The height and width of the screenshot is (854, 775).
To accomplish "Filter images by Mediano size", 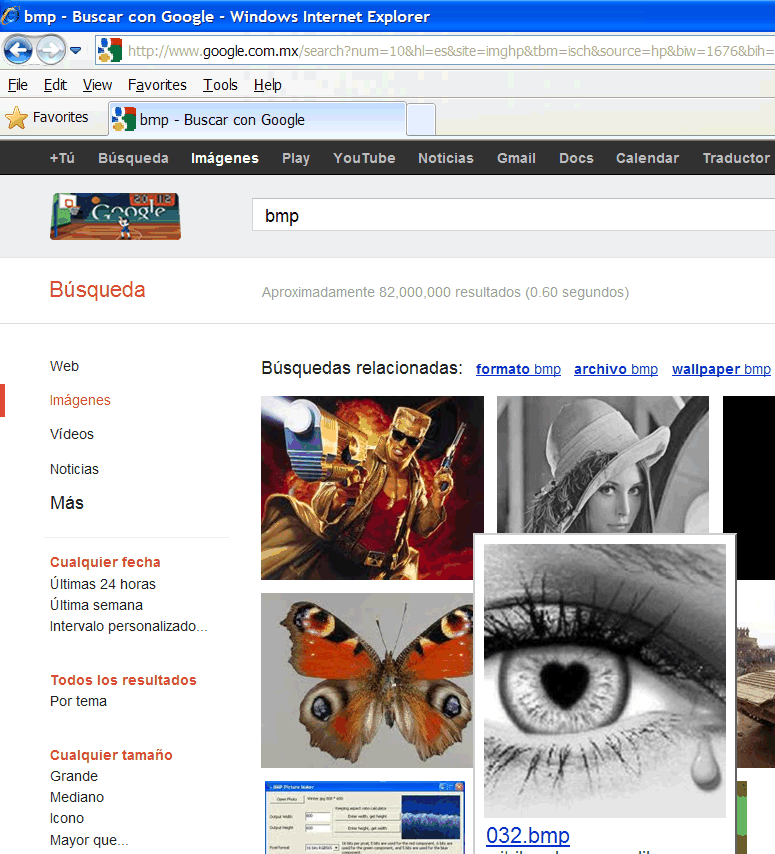I will click(x=77, y=797).
